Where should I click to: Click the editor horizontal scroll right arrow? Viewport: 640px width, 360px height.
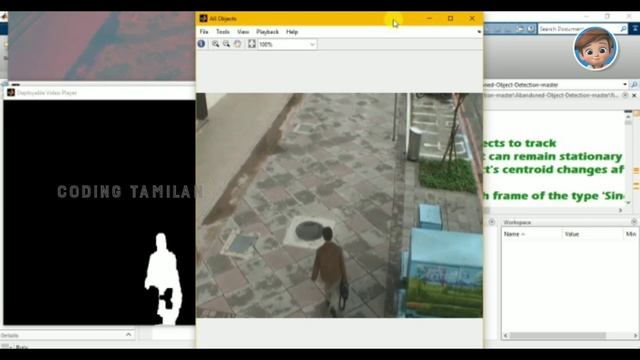tap(621, 210)
